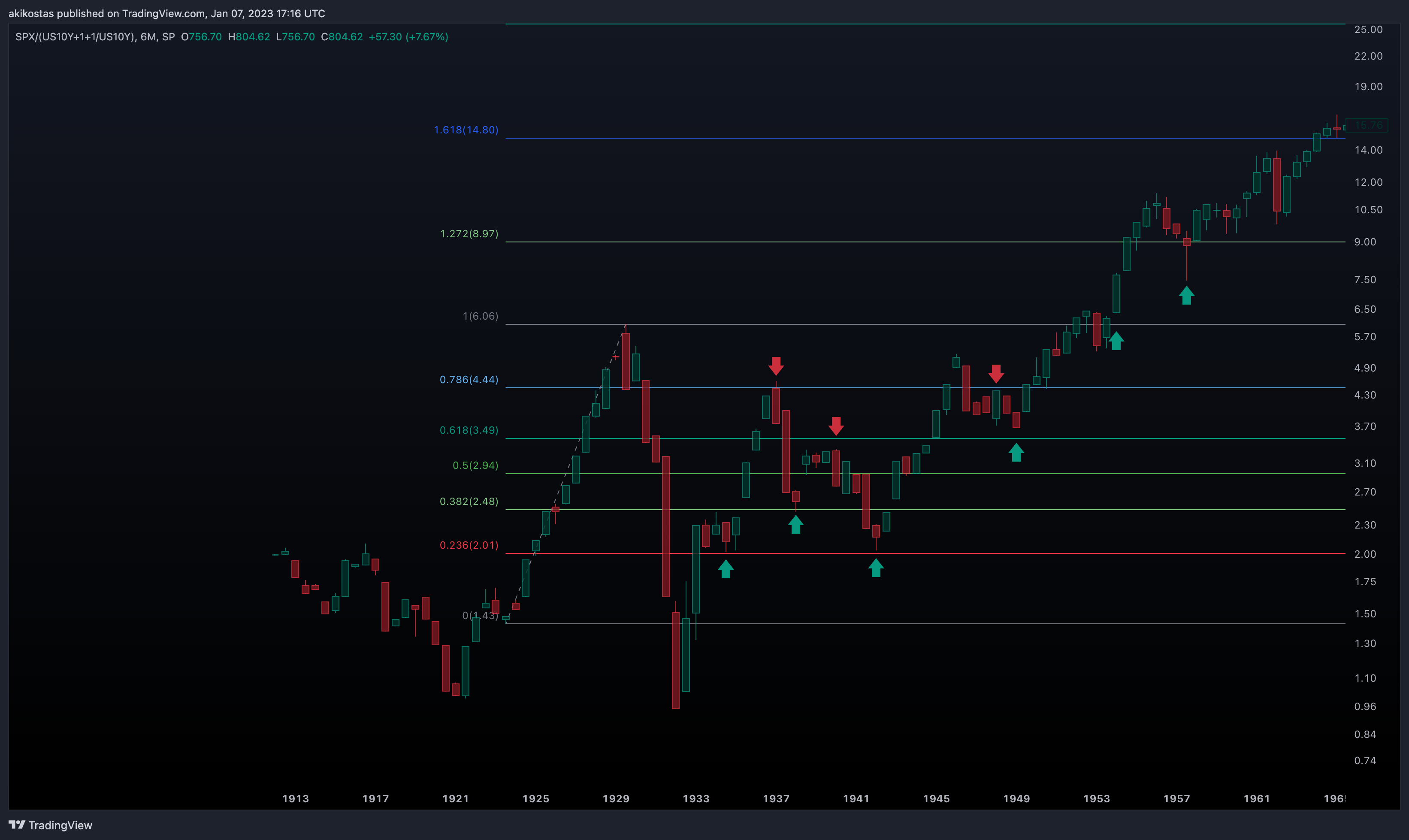Image resolution: width=1409 pixels, height=840 pixels.
Task: Click year 1921 on the time axis
Action: coord(456,799)
